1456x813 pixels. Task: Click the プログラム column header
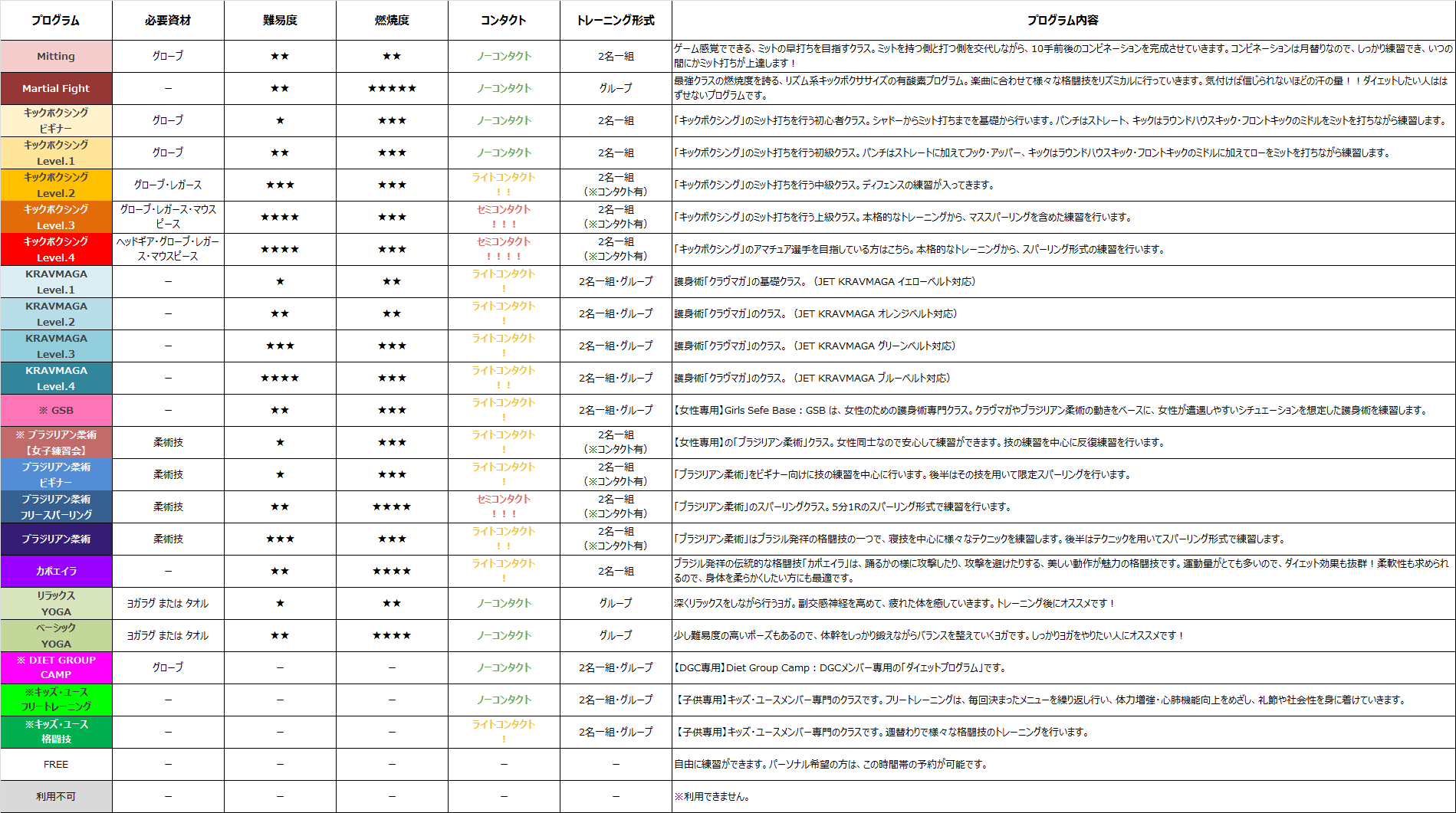click(x=56, y=20)
